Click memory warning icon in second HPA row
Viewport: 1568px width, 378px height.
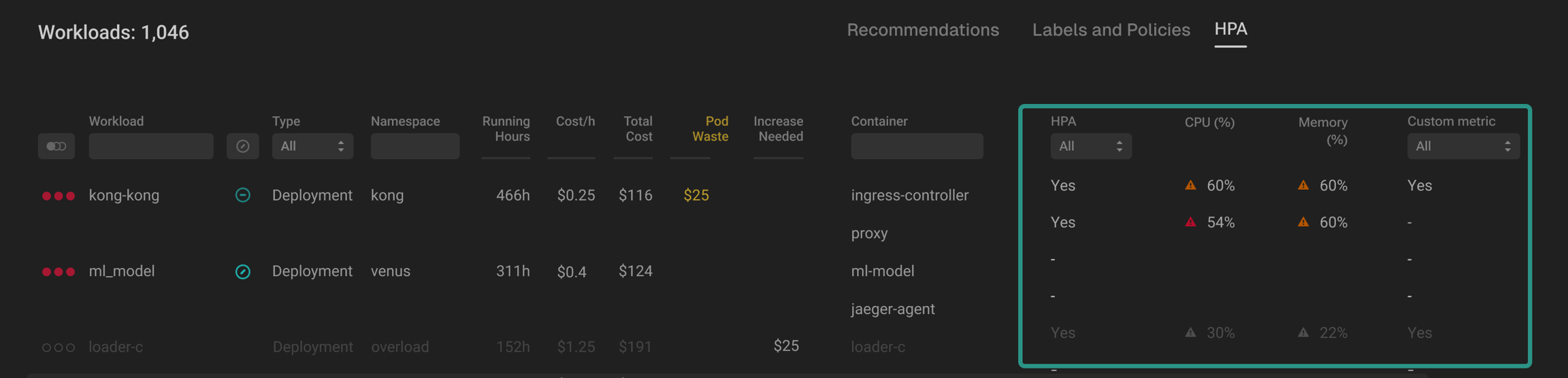click(1303, 222)
